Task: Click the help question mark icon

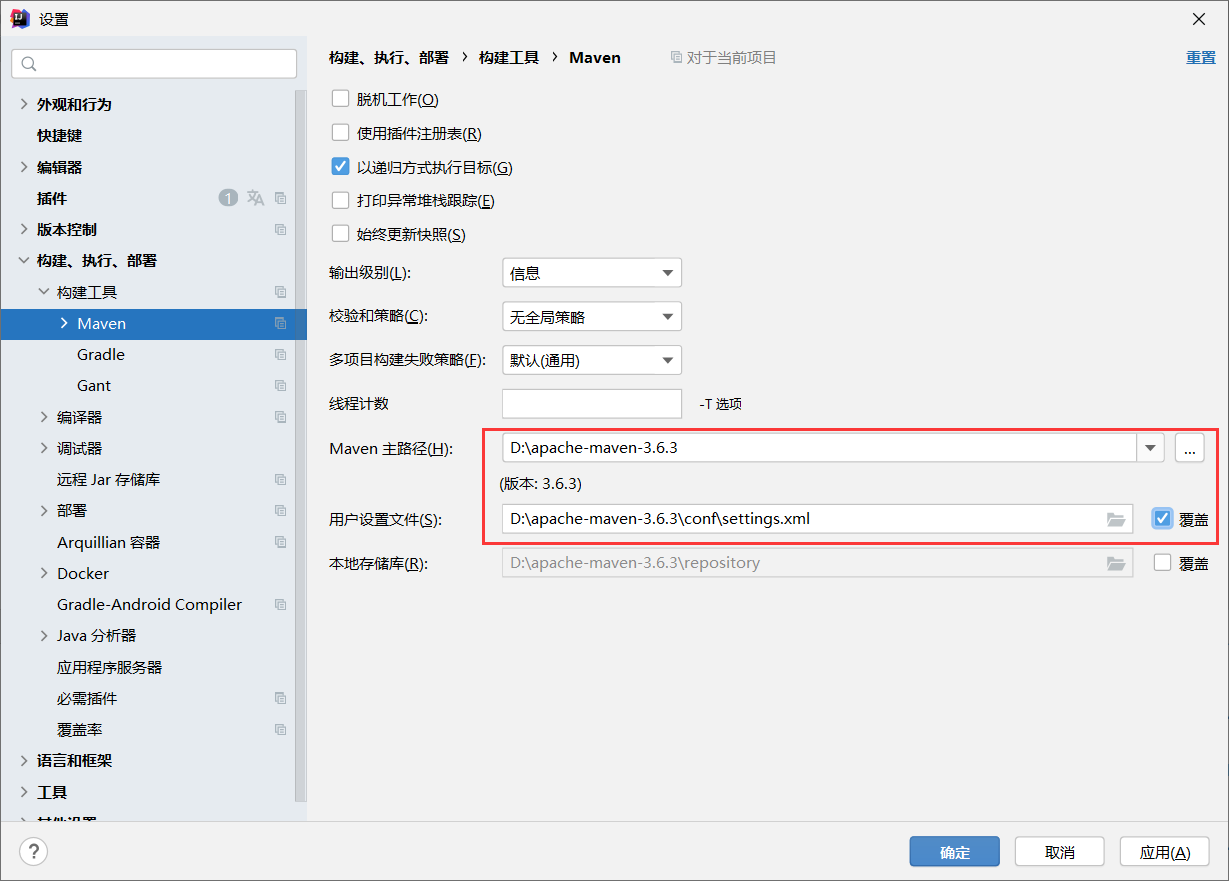Action: click(x=33, y=851)
